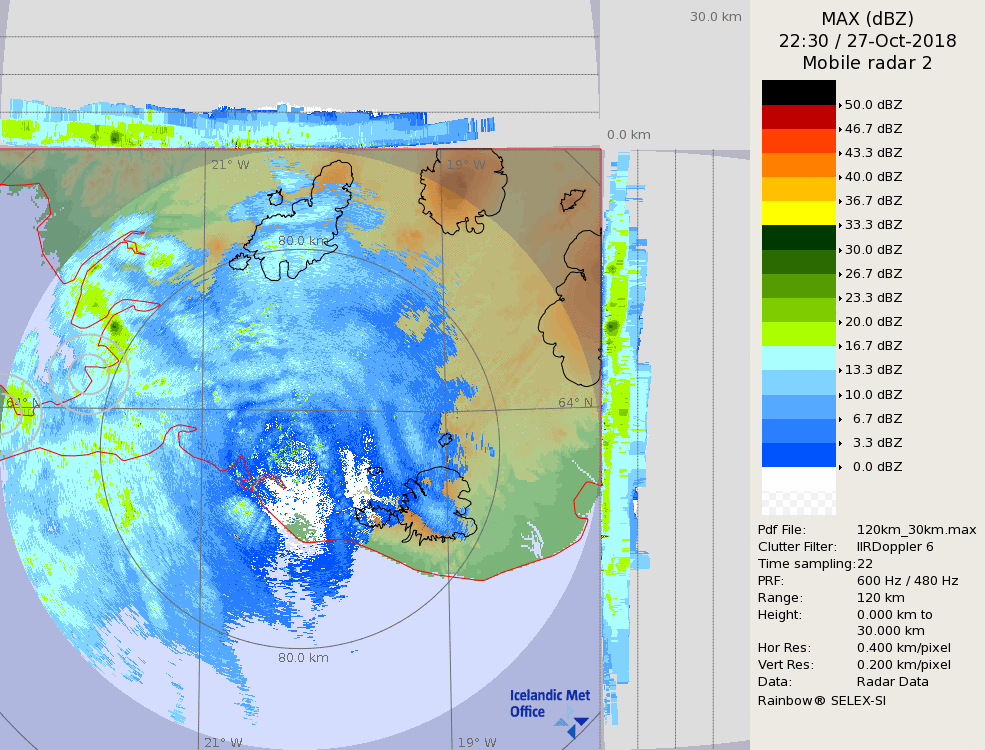Viewport: 985px width, 750px height.
Task: Click the Mobile radar 2 label
Action: click(x=867, y=63)
